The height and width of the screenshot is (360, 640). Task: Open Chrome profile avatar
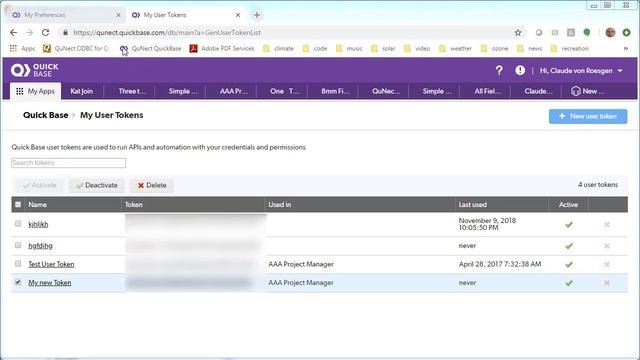pyautogui.click(x=610, y=32)
